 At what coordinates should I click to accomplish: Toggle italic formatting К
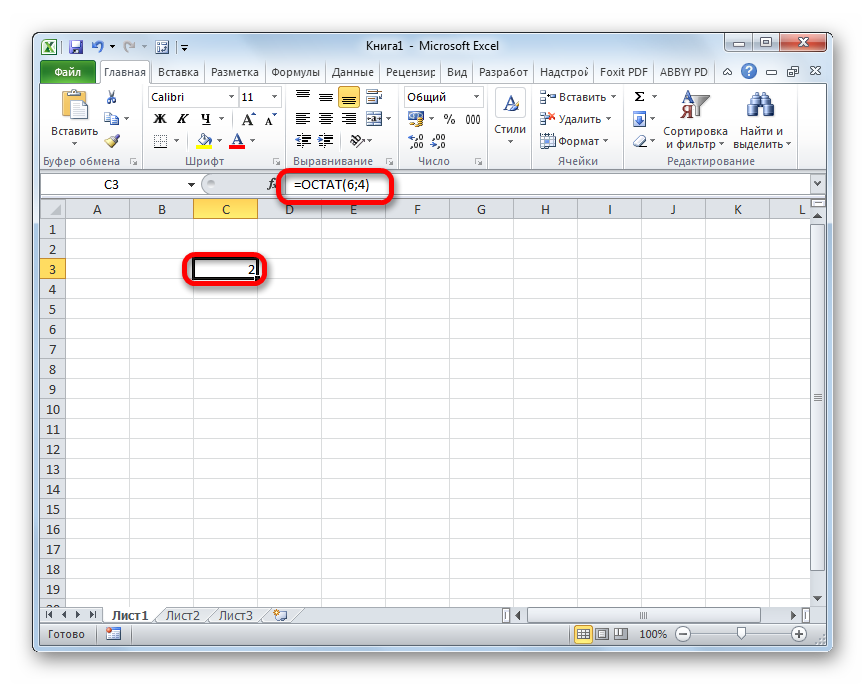(x=182, y=119)
